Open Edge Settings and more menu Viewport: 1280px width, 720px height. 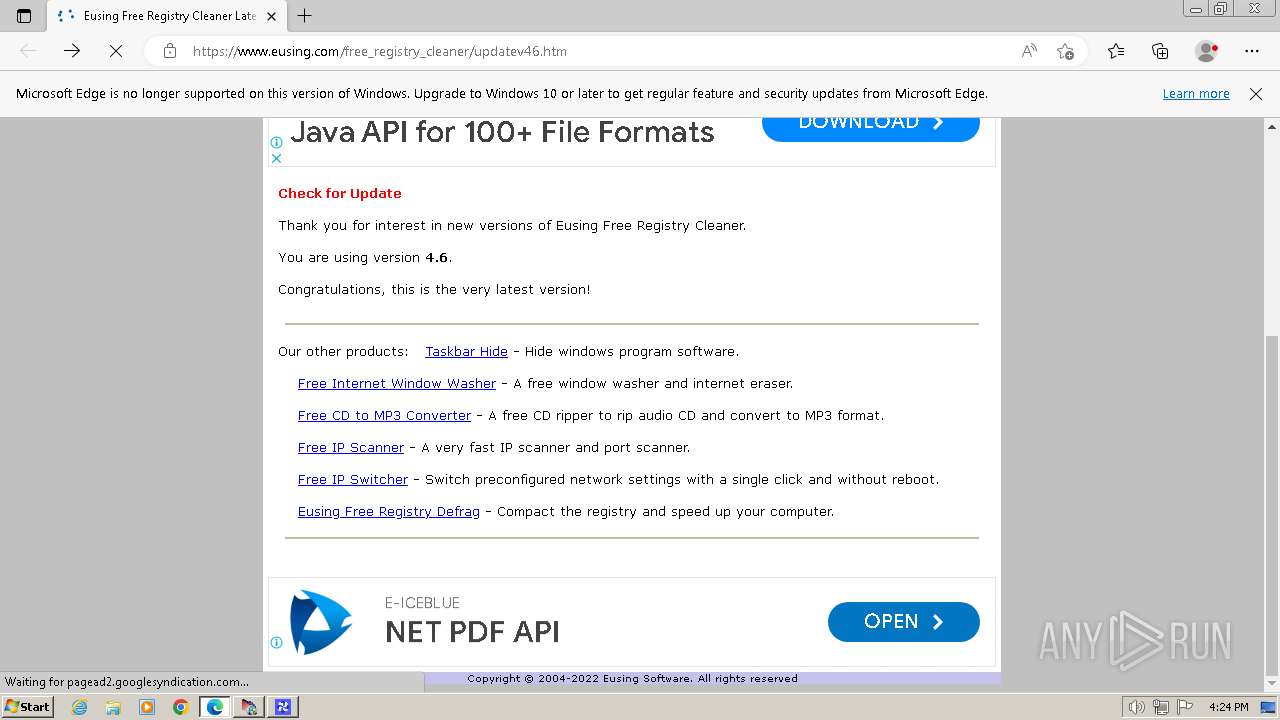[1252, 51]
